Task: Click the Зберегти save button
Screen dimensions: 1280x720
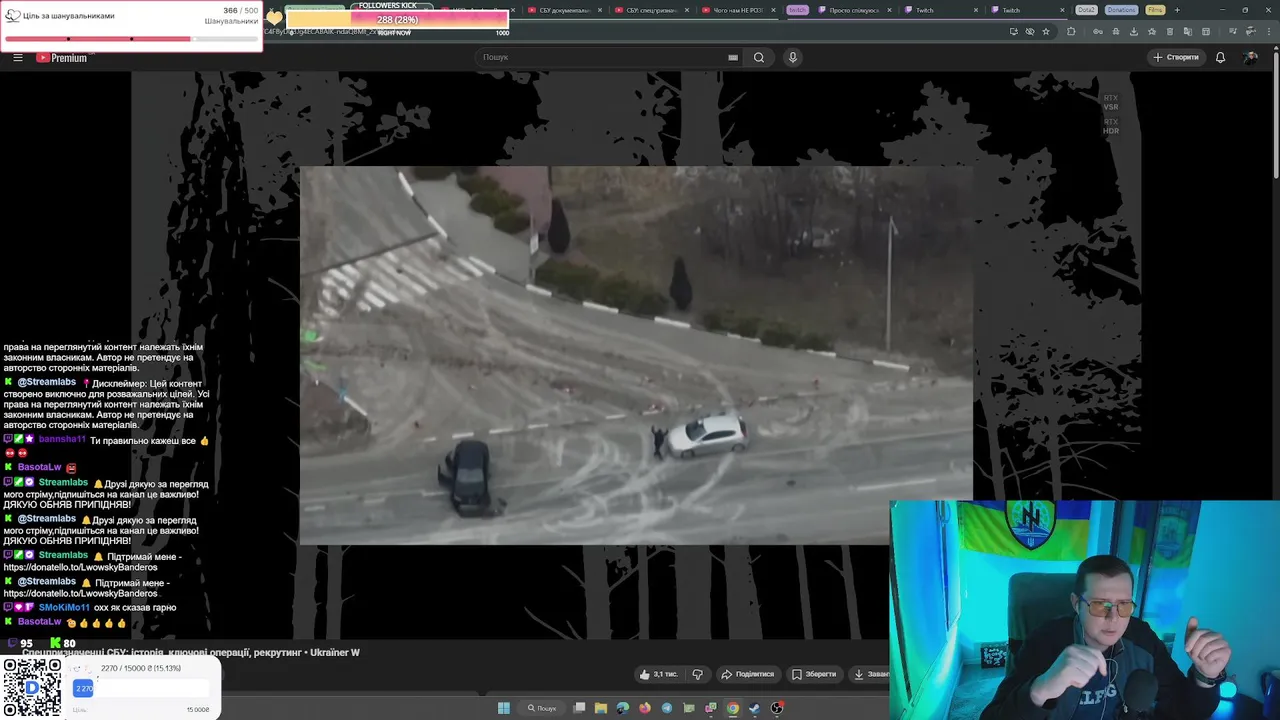Action: tap(814, 674)
